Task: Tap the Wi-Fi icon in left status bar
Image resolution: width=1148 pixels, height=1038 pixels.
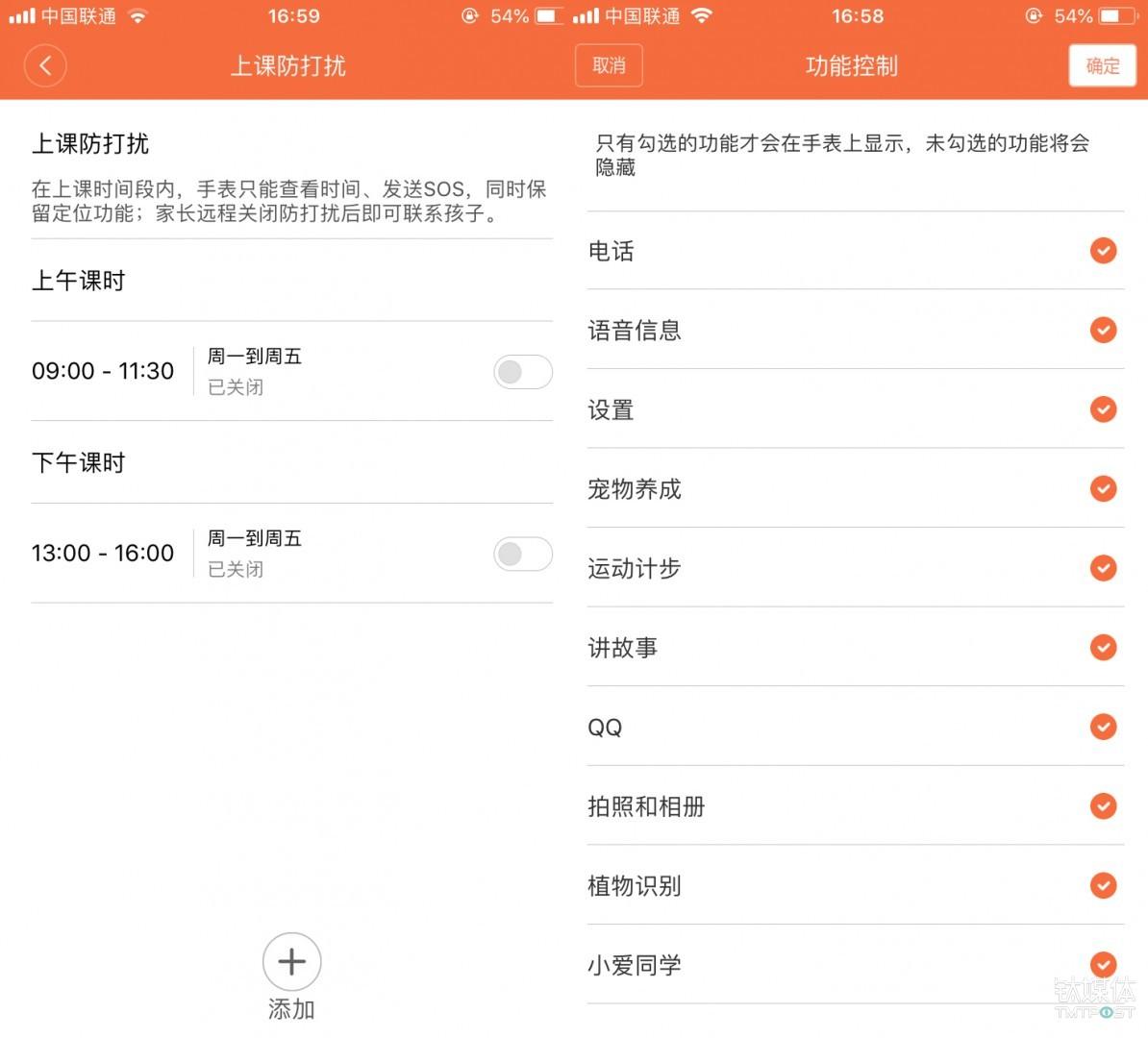Action: click(x=138, y=16)
